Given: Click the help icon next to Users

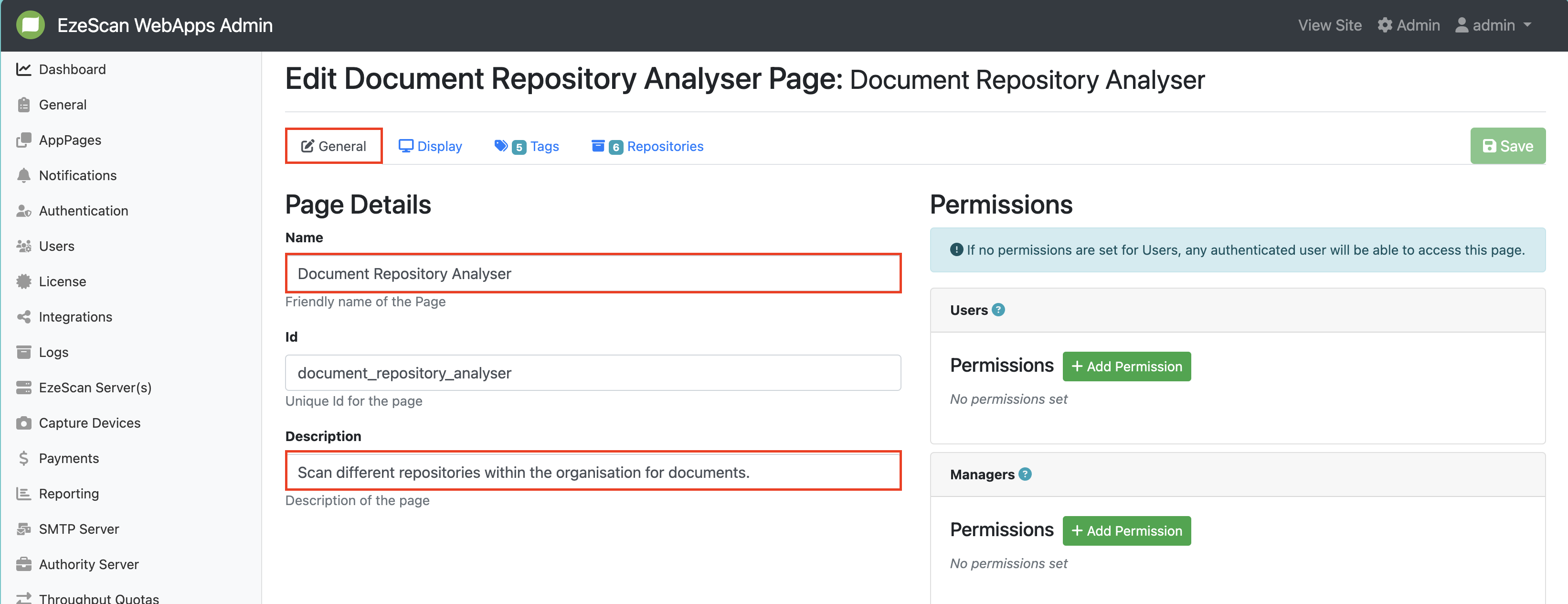Looking at the screenshot, I should 998,310.
